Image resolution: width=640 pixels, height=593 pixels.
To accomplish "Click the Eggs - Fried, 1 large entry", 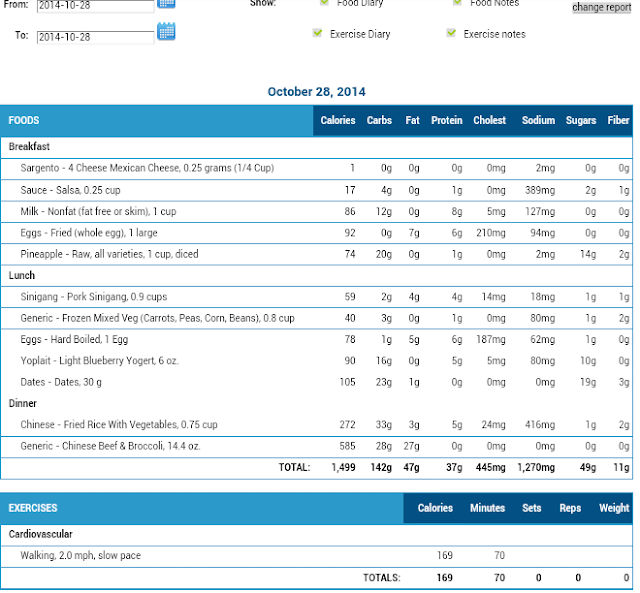I will tap(89, 233).
